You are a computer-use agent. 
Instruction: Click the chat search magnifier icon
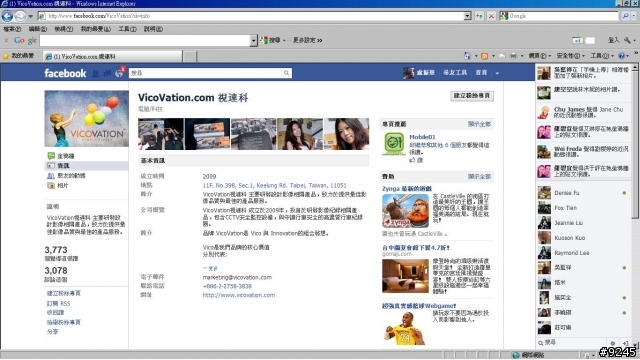[x=540, y=343]
